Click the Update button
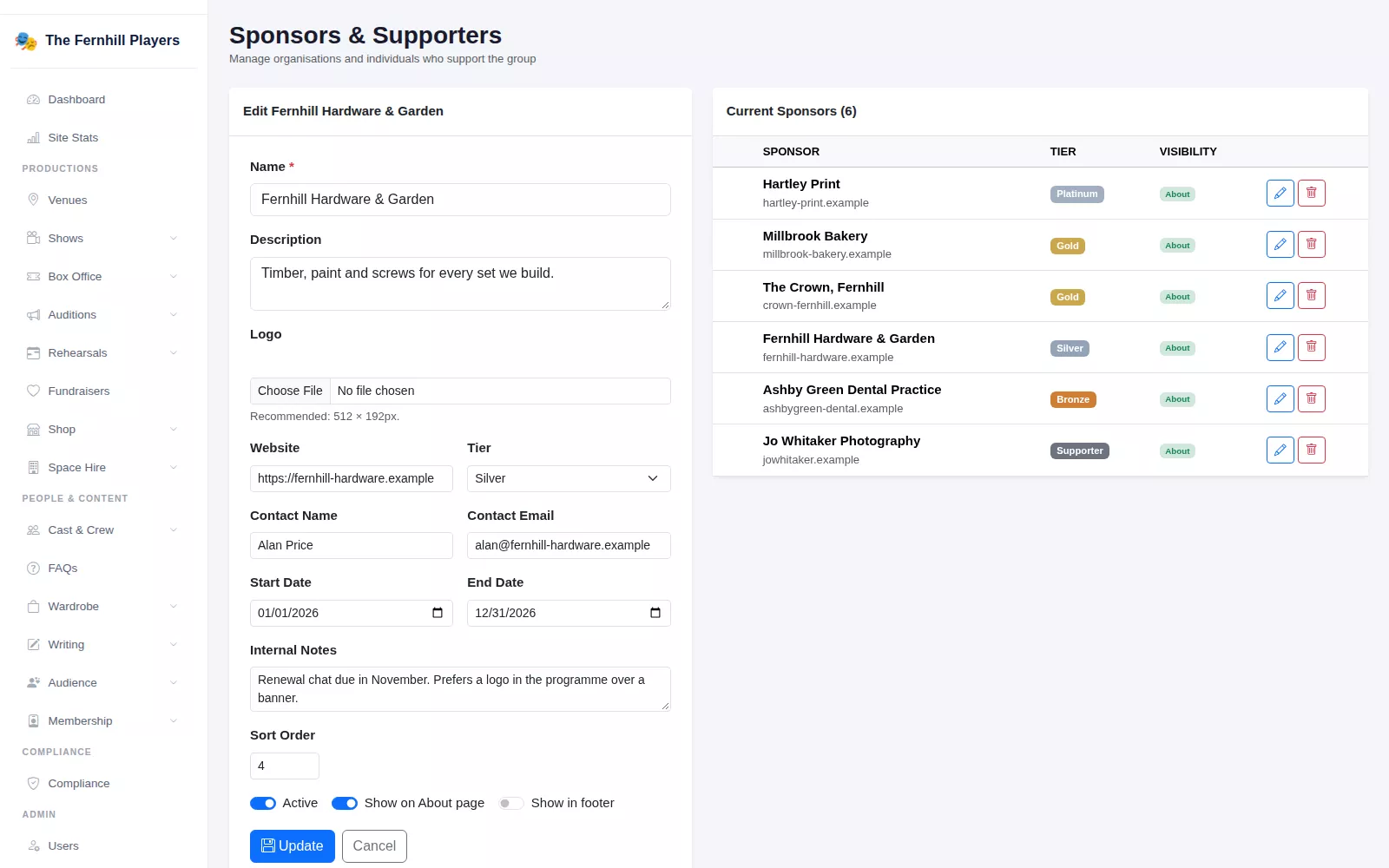1389x868 pixels. [293, 846]
